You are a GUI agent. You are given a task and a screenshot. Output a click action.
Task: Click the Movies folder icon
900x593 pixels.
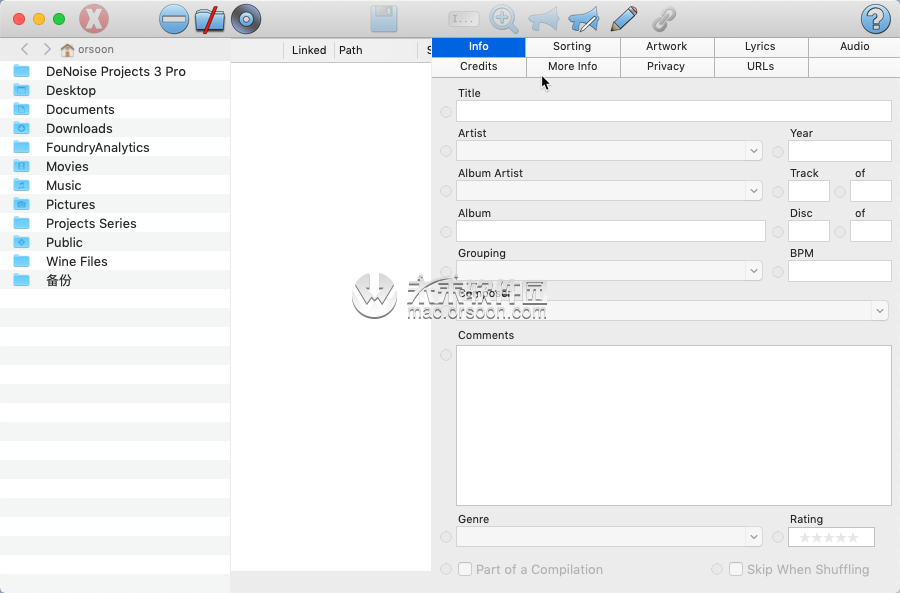[x=22, y=166]
